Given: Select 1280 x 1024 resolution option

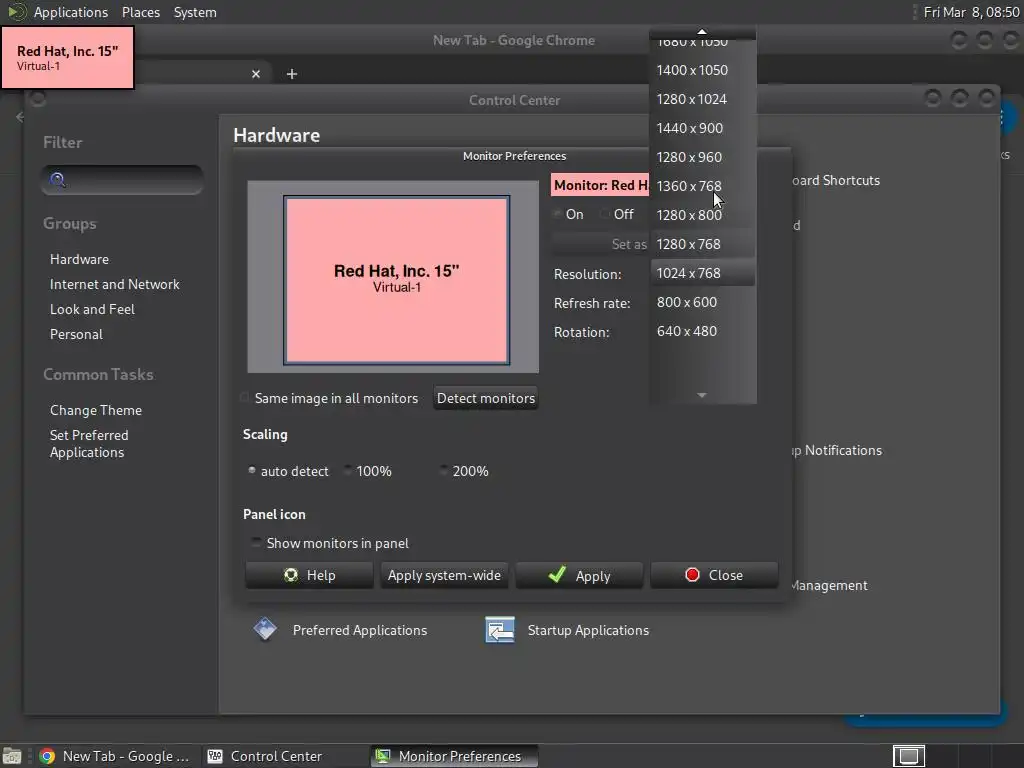Looking at the screenshot, I should pyautogui.click(x=703, y=99).
